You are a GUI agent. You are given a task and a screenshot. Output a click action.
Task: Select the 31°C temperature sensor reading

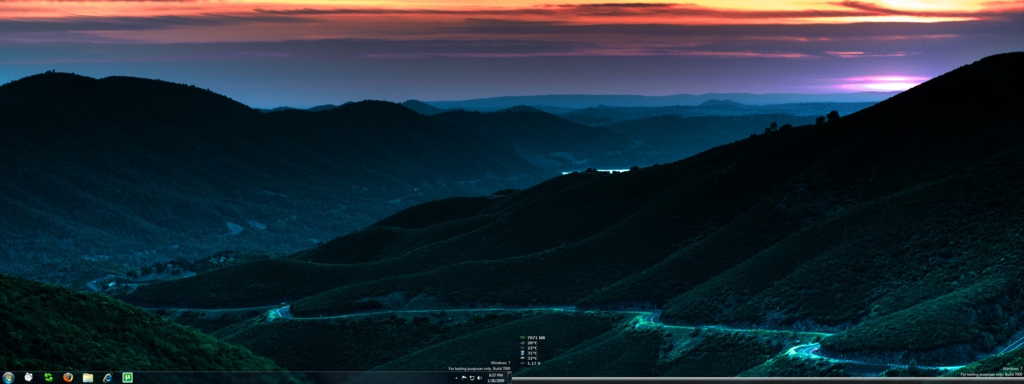(532, 353)
